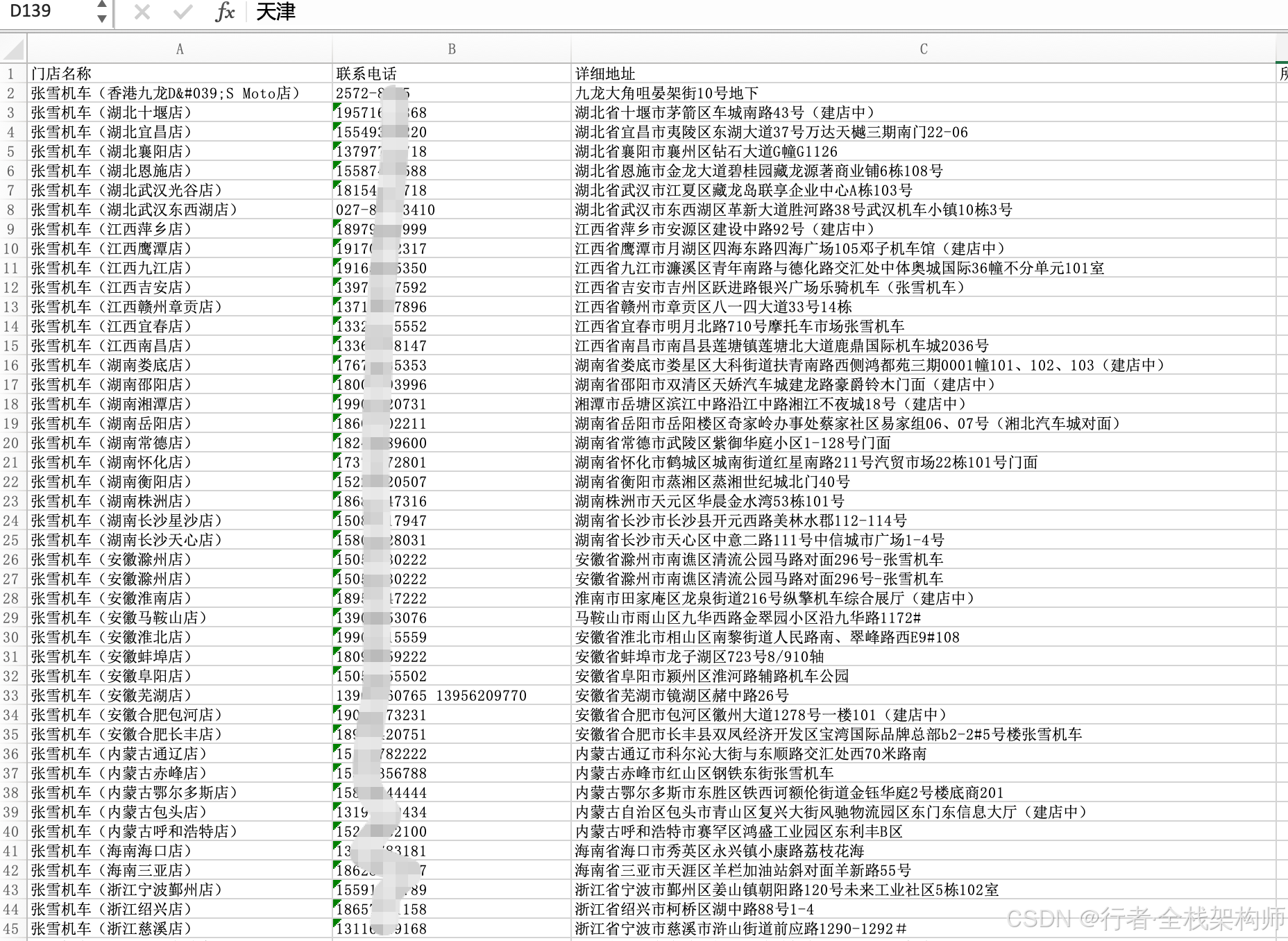Select cell 张雪机车（湖北武汉东西湖店）
The width and height of the screenshot is (1288, 941).
coord(180,210)
